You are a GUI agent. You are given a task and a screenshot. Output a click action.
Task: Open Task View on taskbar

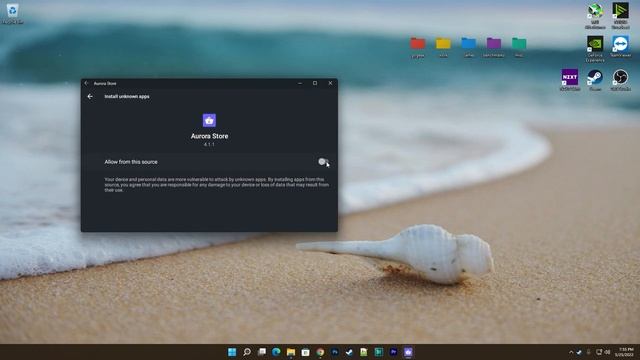coord(262,352)
